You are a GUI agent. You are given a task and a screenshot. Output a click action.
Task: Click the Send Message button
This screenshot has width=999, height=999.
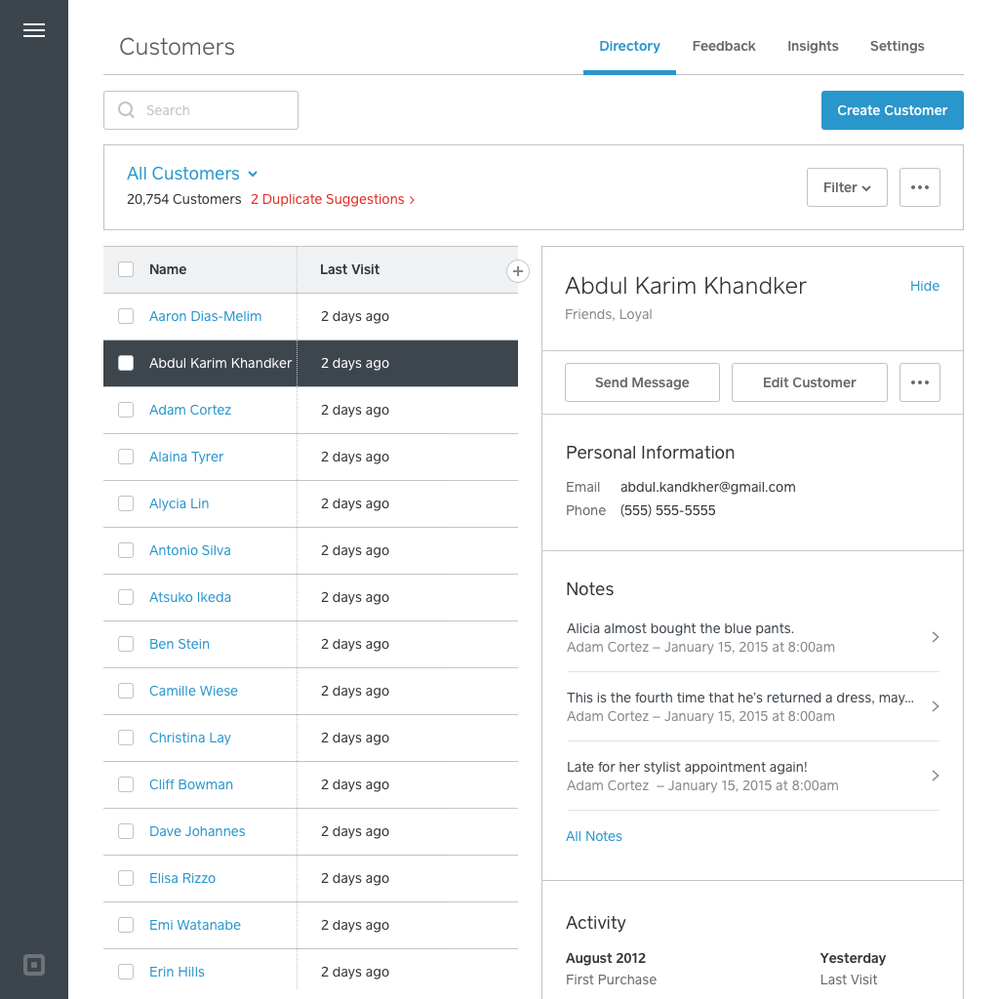pyautogui.click(x=642, y=383)
